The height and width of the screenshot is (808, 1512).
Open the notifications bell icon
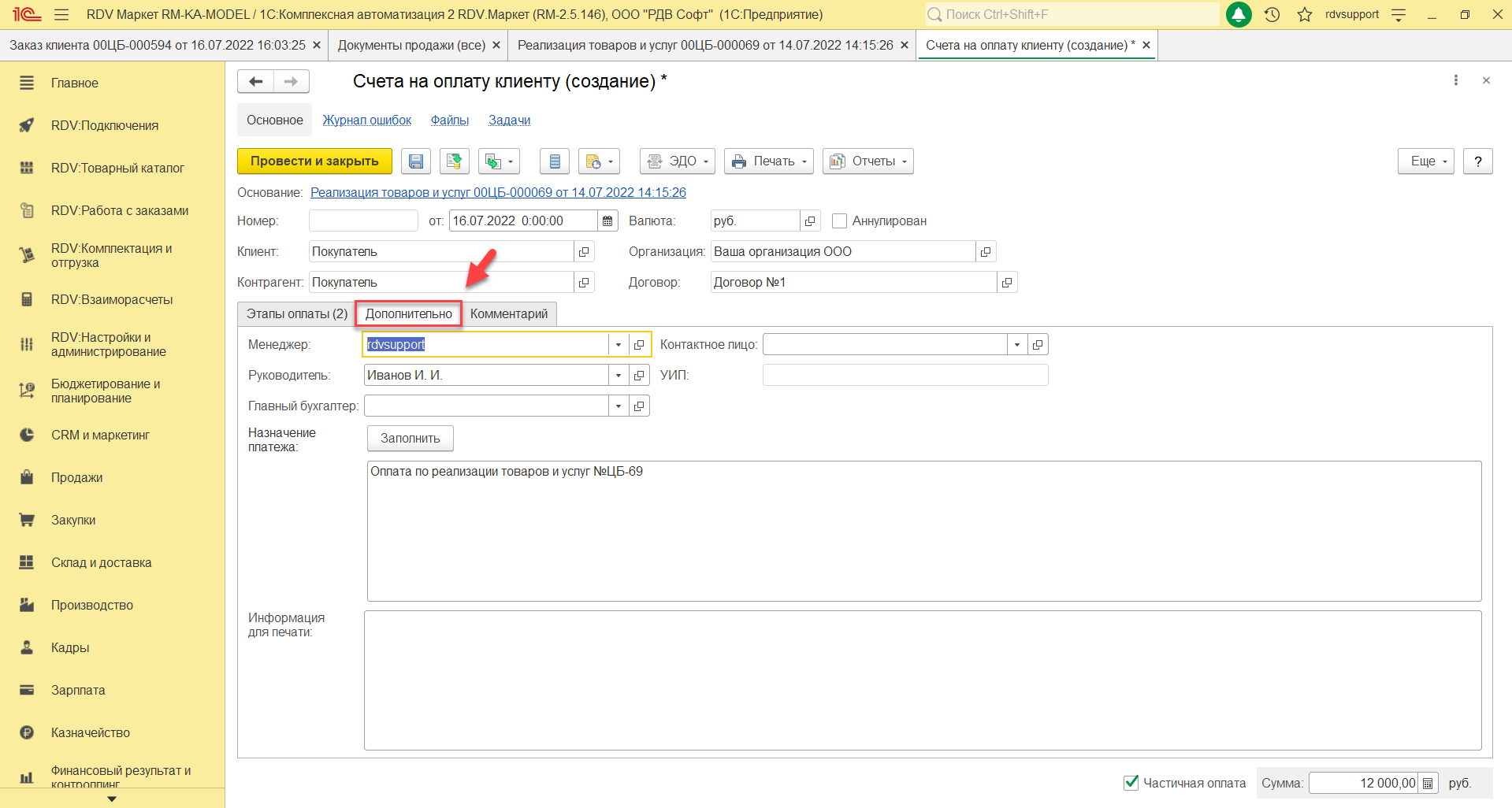point(1239,14)
